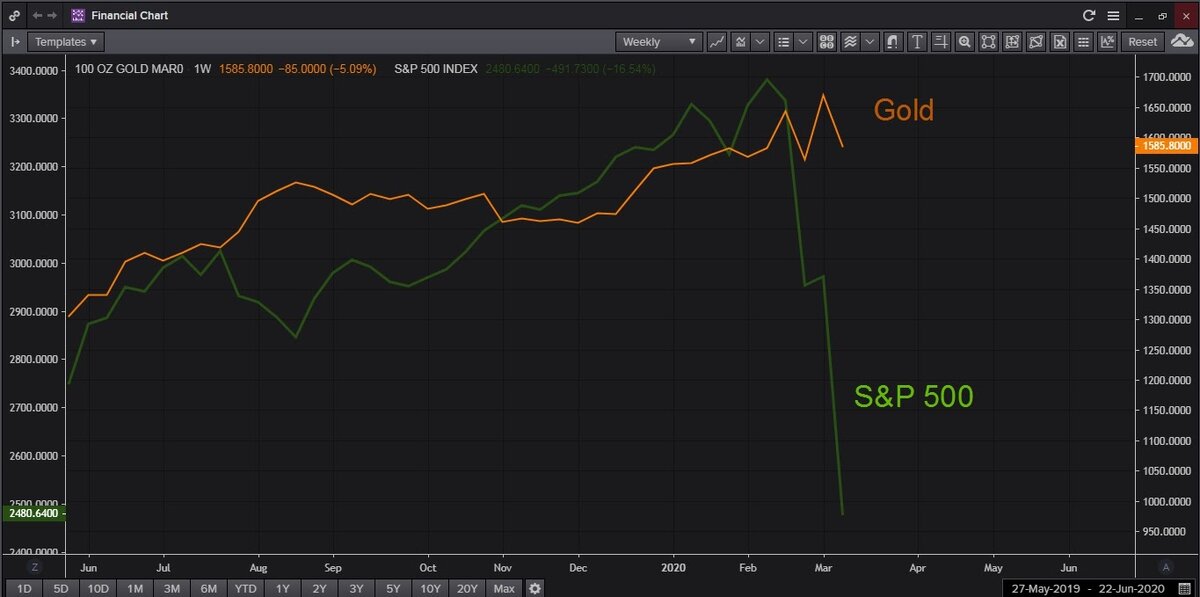The image size is (1200, 597).
Task: Toggle the crosshair axis tool
Action: pyautogui.click(x=940, y=41)
